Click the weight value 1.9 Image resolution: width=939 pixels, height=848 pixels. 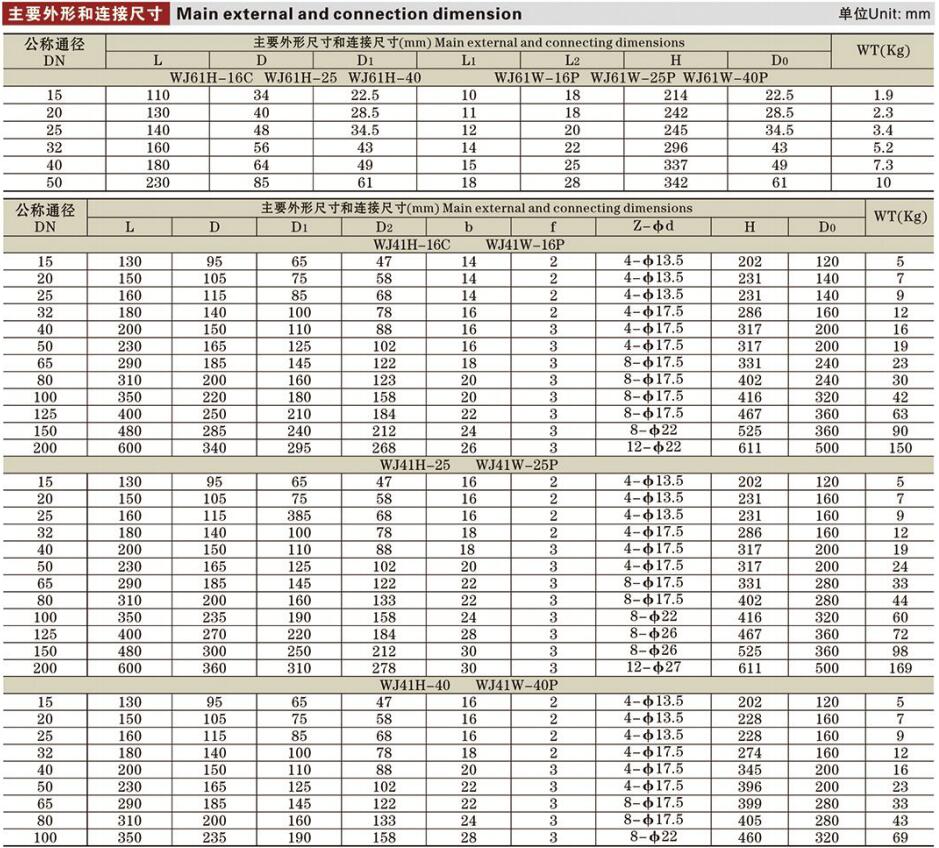(x=883, y=95)
